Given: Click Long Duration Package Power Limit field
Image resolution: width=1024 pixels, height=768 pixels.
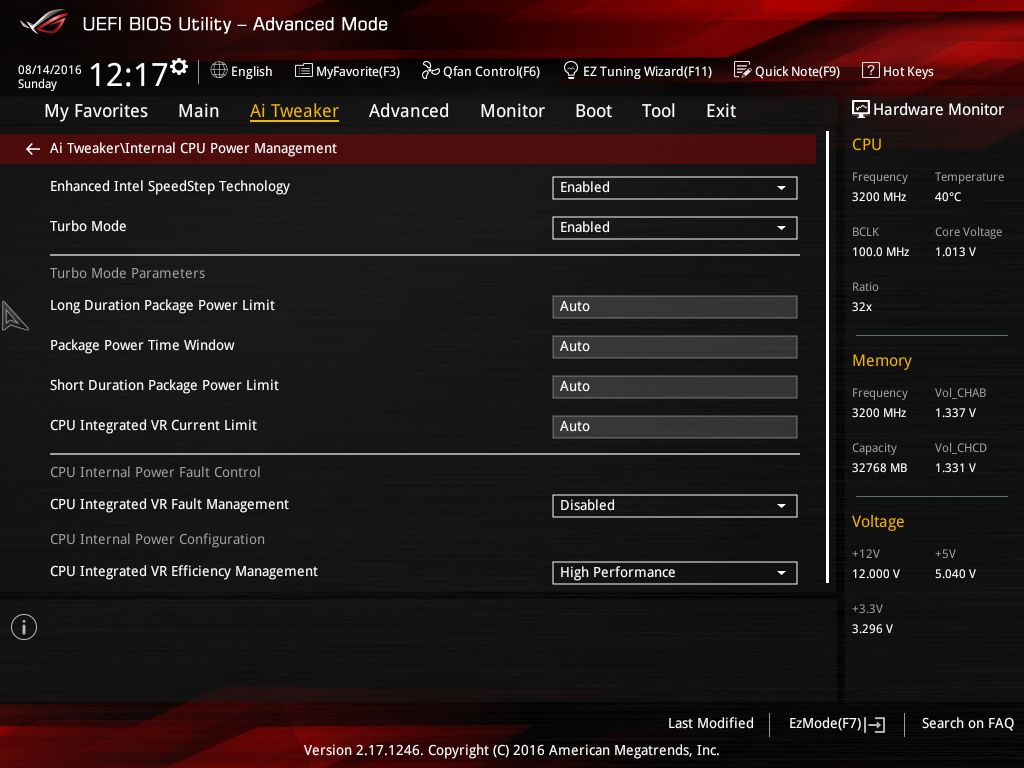Looking at the screenshot, I should 674,306.
